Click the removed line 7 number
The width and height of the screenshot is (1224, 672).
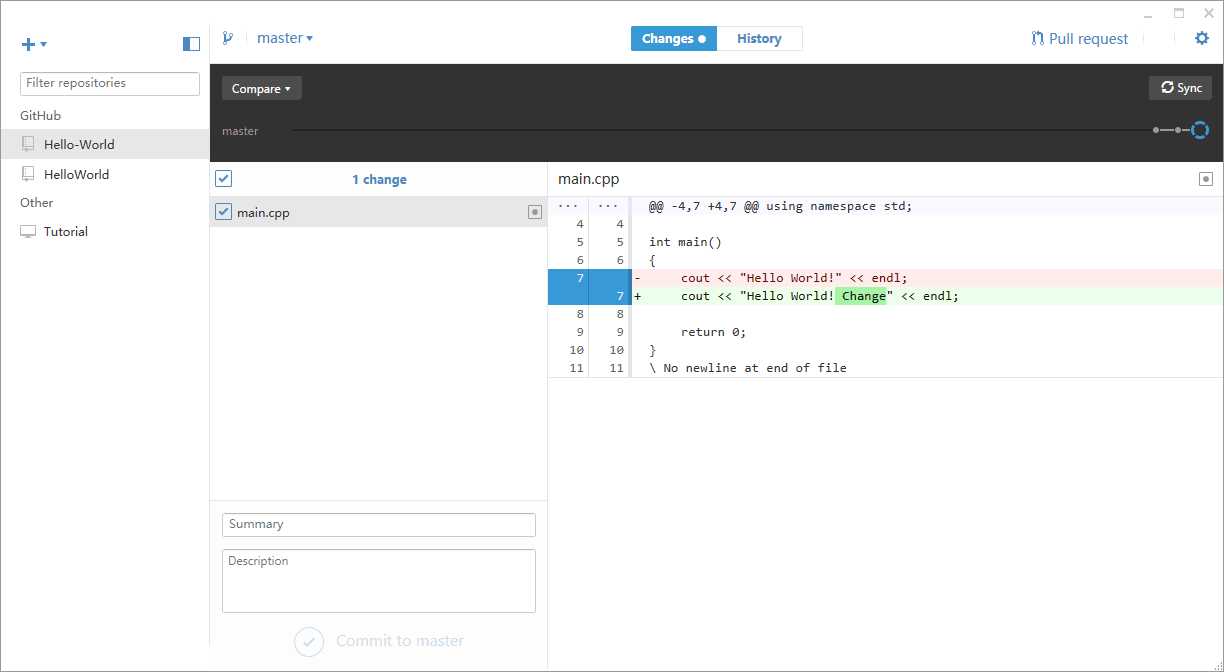pos(580,278)
